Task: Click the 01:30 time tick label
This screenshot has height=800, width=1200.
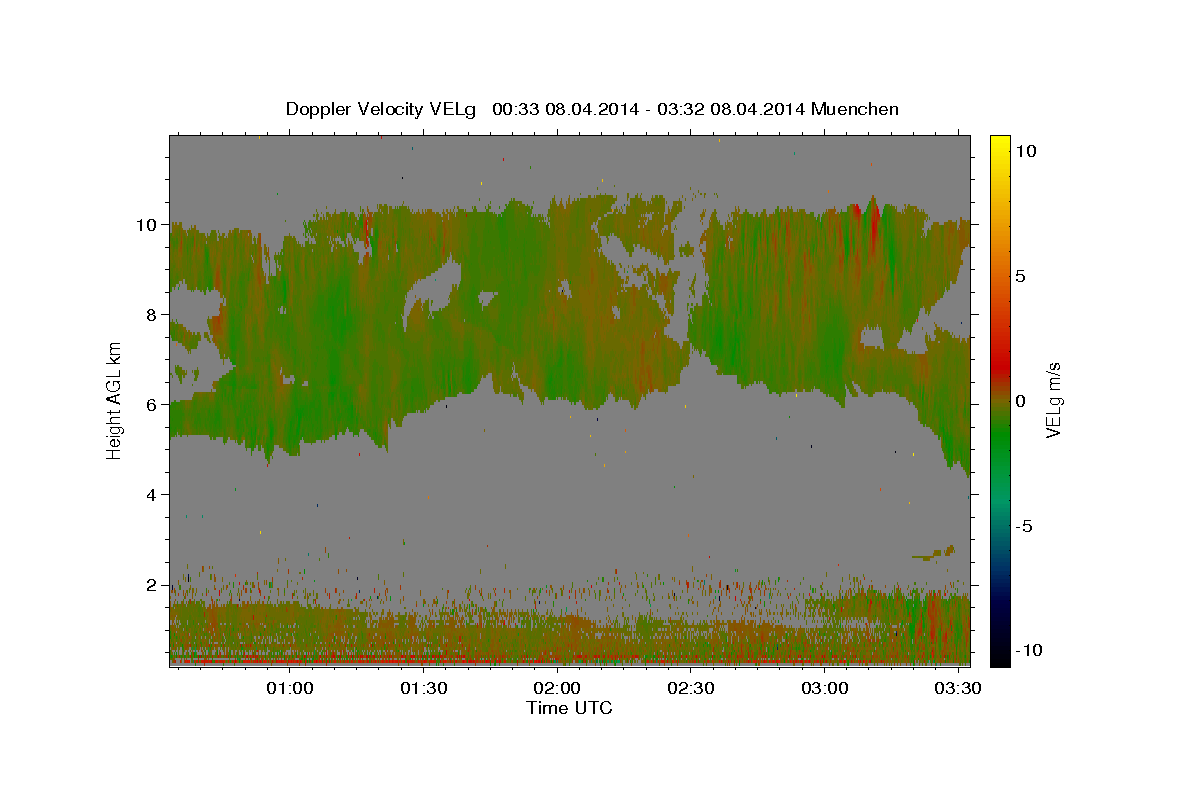Action: click(x=424, y=688)
